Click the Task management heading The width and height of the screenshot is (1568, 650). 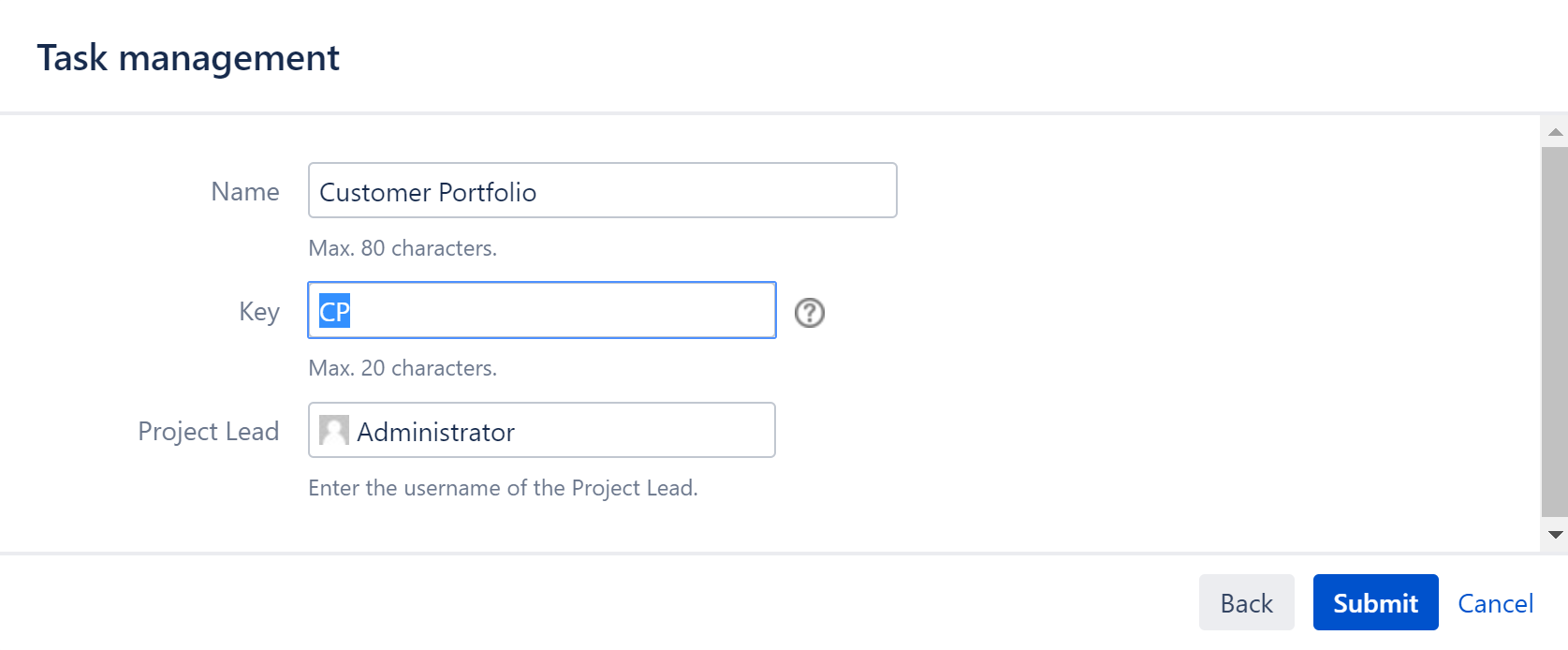[x=188, y=58]
